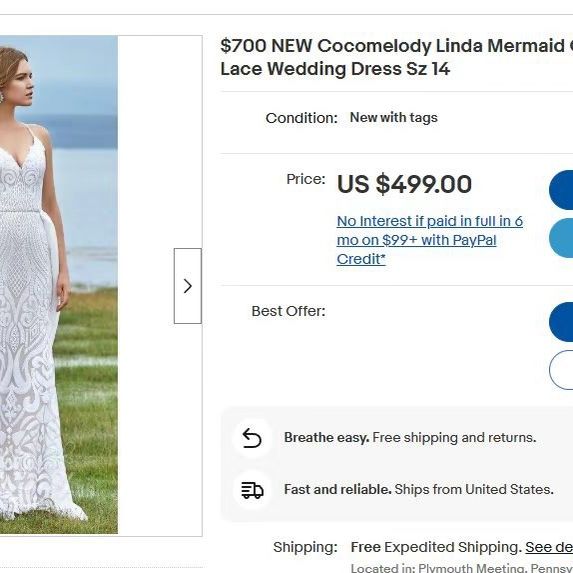The width and height of the screenshot is (573, 573).
Task: Click the light blue button under the price row
Action: [561, 238]
